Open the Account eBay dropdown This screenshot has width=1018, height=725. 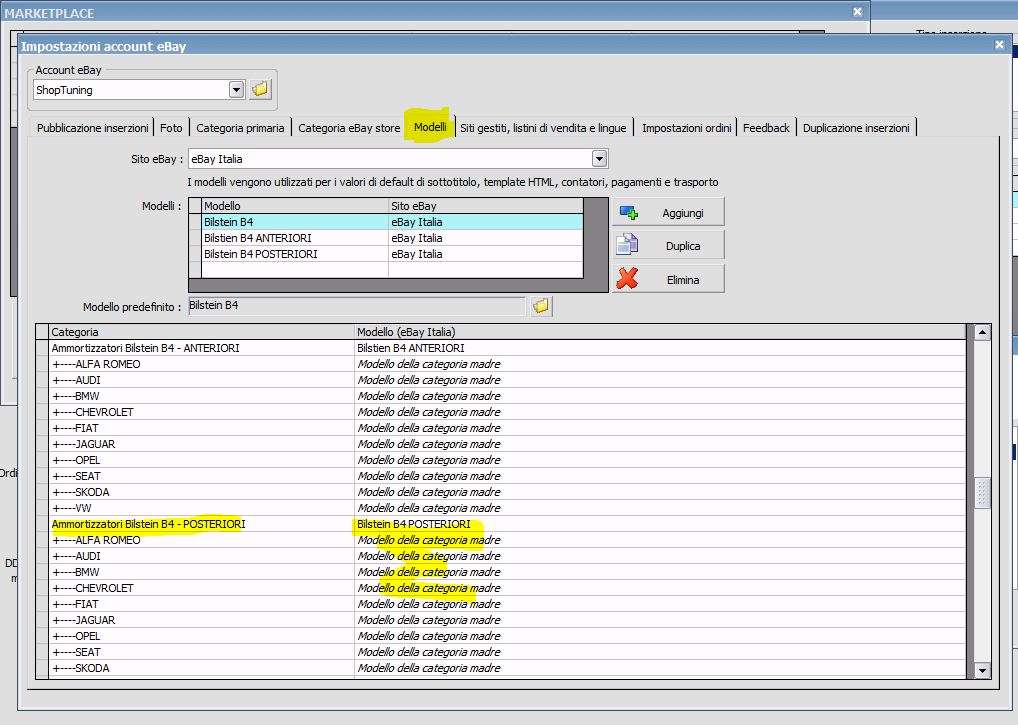236,90
